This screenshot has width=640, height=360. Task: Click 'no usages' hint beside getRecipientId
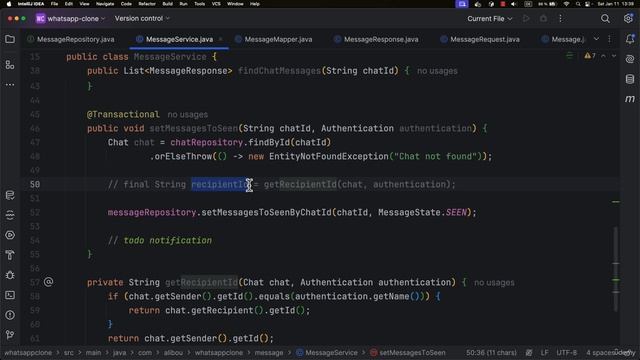pos(494,282)
